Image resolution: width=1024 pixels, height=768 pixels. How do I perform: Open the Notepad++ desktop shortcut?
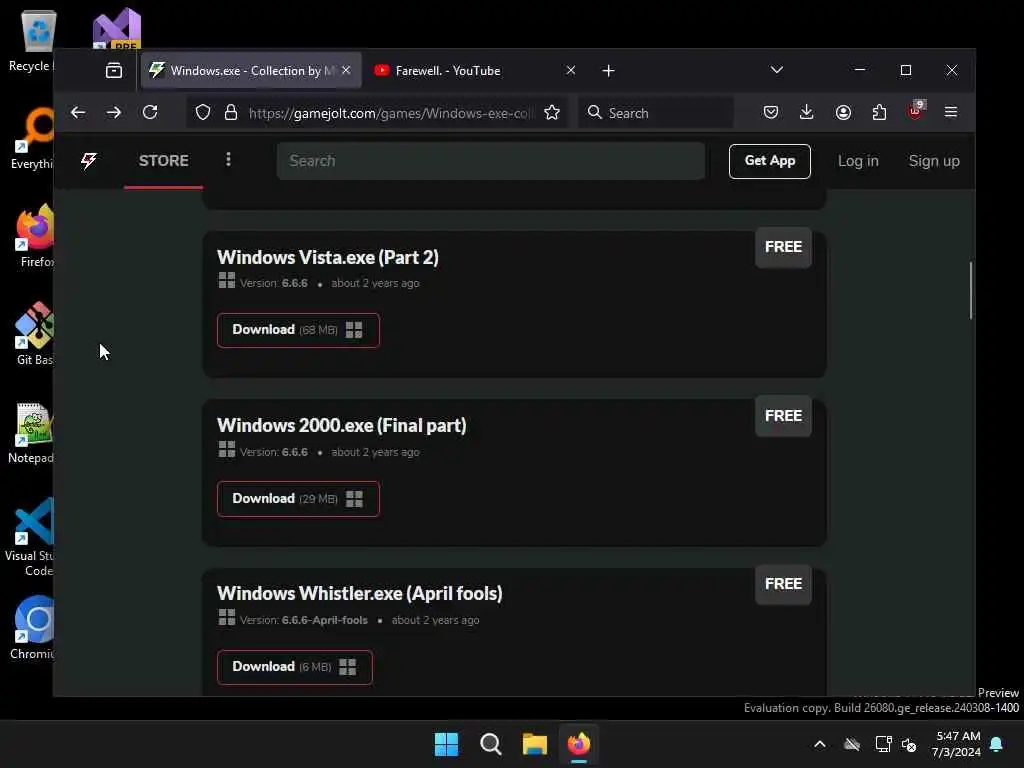coord(31,433)
